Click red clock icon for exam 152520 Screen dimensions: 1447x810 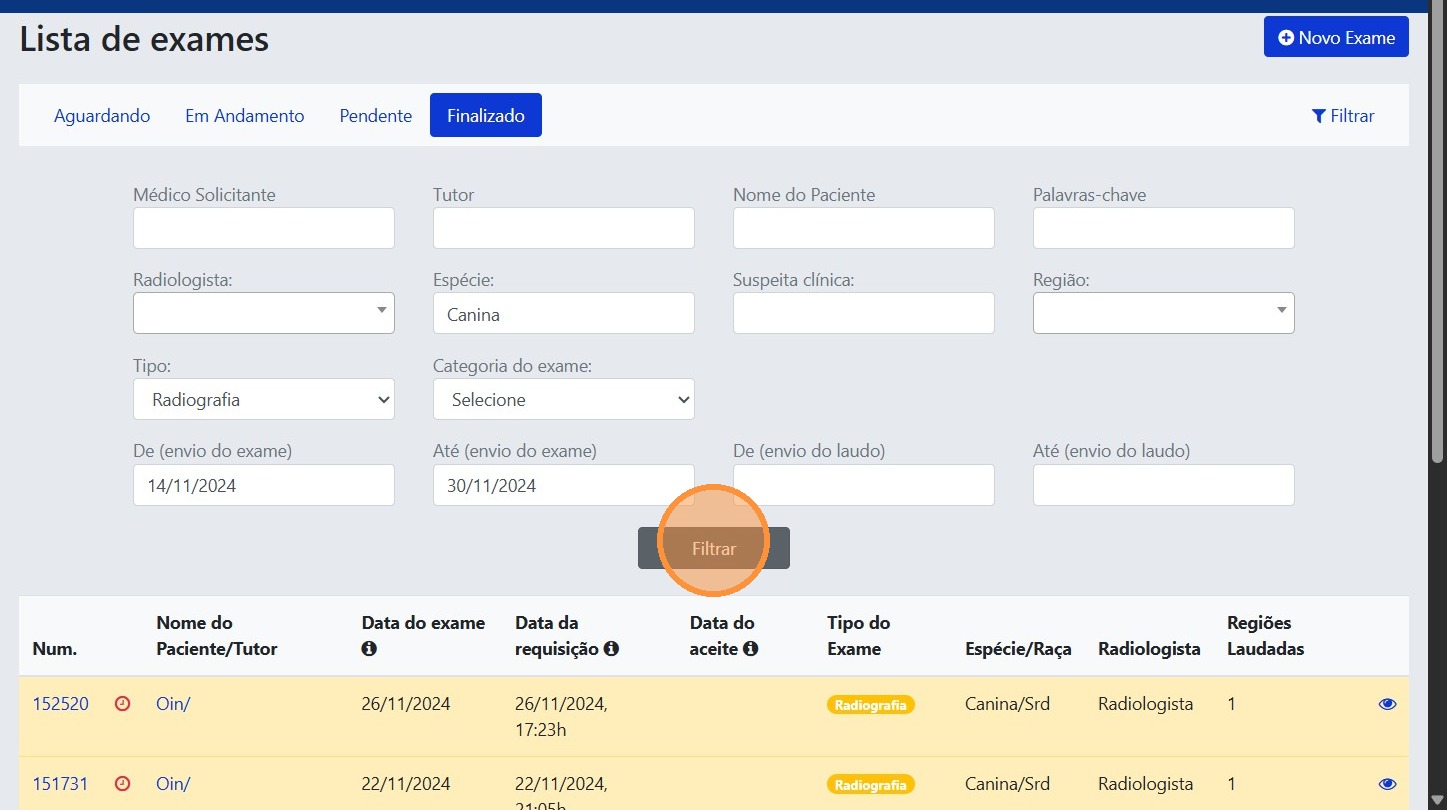tap(123, 704)
